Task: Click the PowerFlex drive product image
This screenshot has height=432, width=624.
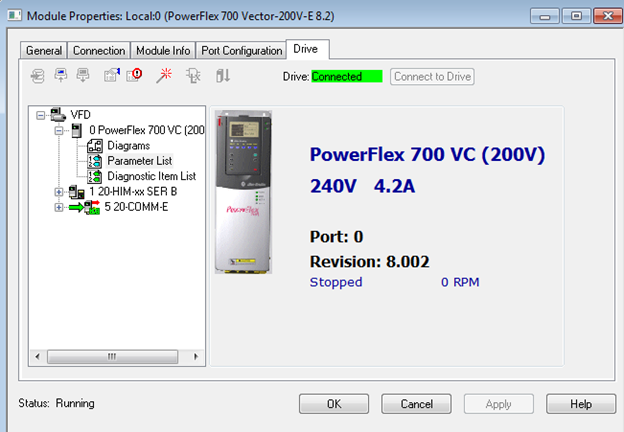Action: (x=243, y=192)
